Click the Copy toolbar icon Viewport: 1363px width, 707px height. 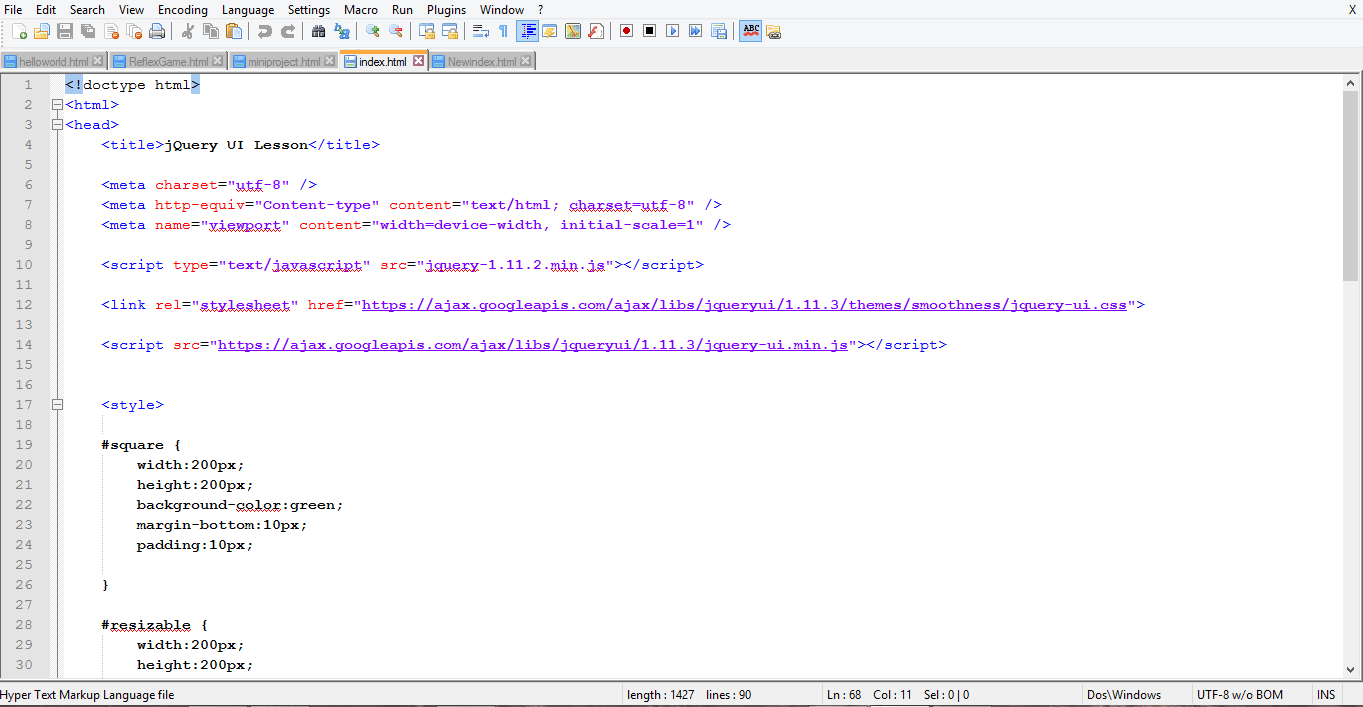point(210,31)
